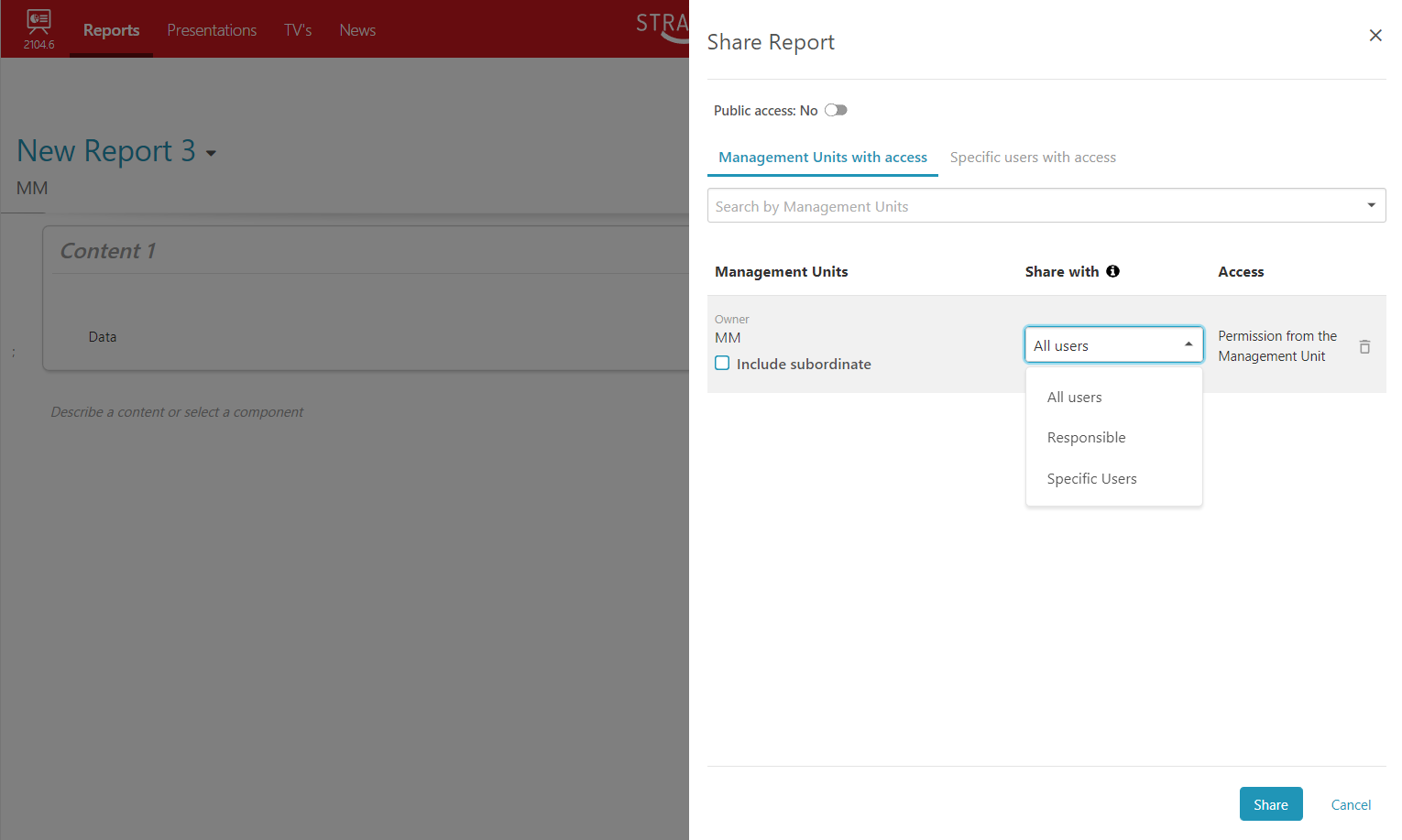Expand the New Report 3 title dropdown arrow

pos(211,153)
